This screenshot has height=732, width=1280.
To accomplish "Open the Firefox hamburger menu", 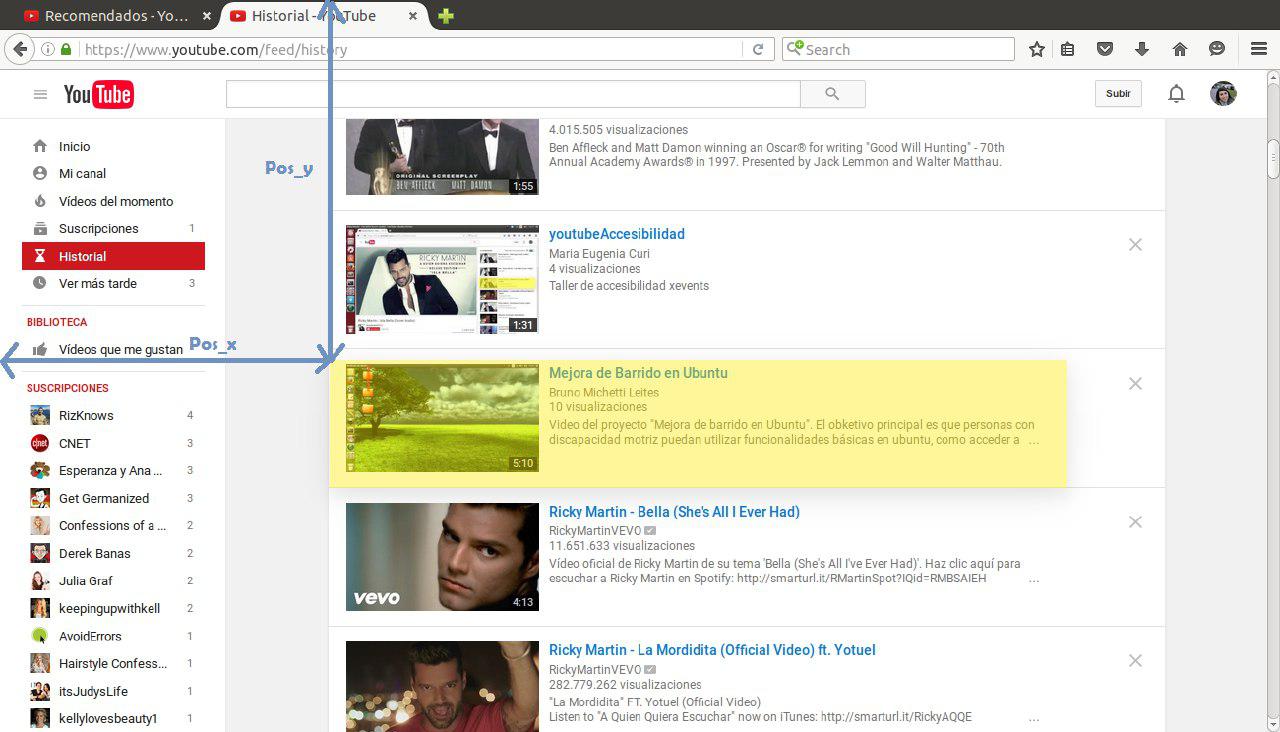I will (x=1259, y=49).
